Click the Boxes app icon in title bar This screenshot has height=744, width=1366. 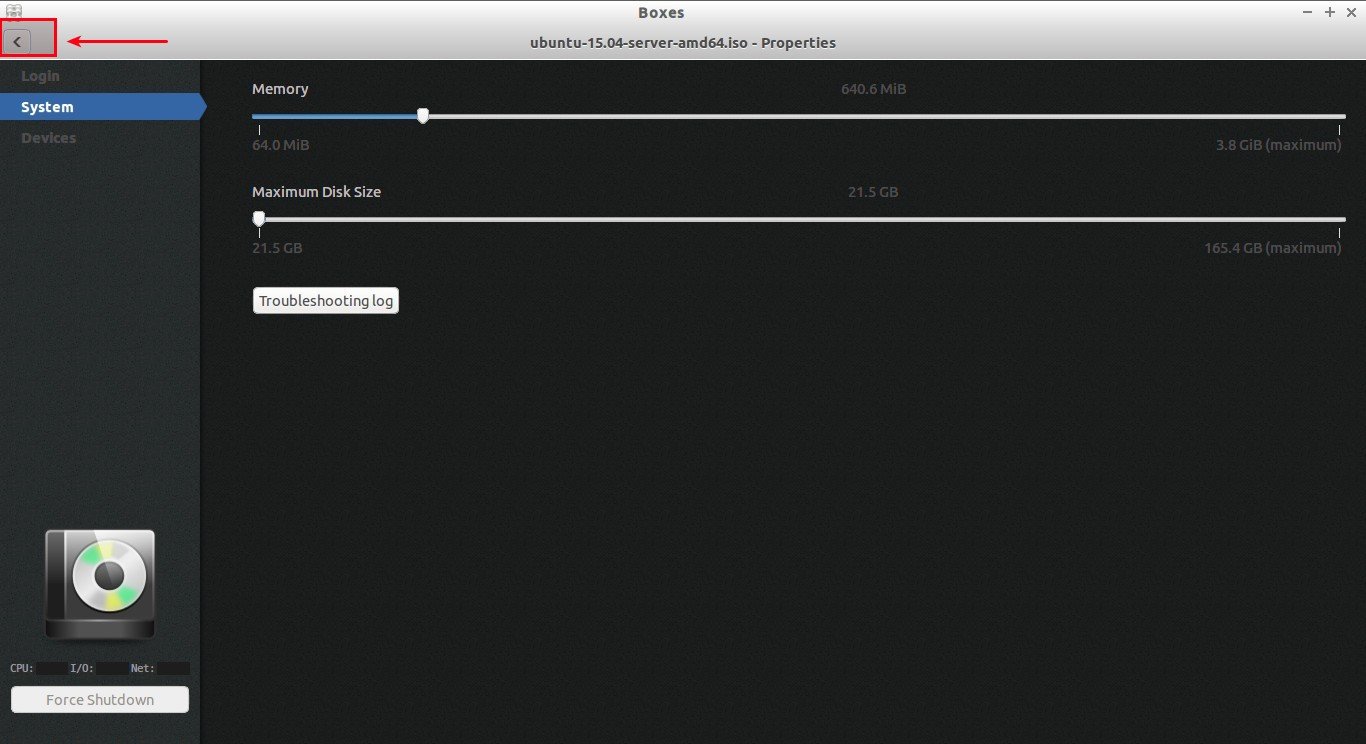pyautogui.click(x=14, y=12)
